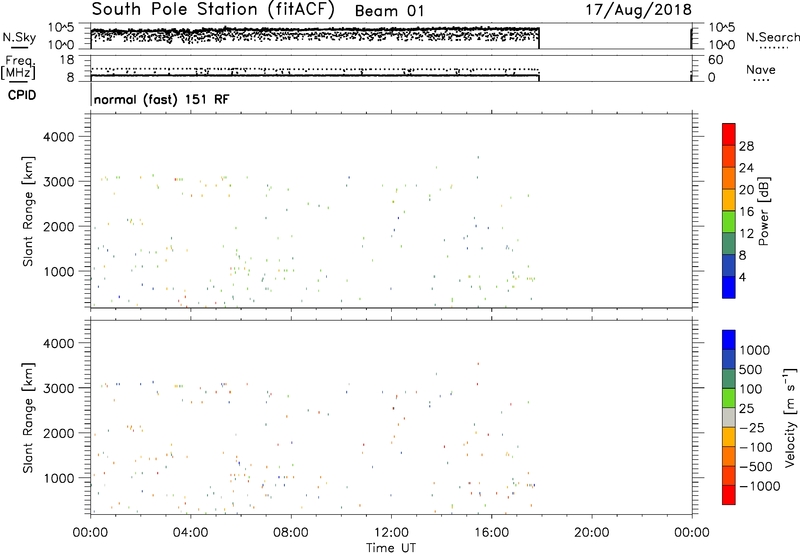The height and width of the screenshot is (554, 800).
Task: Click the title 'South Pole Station (fitACF)'
Action: coord(213,10)
